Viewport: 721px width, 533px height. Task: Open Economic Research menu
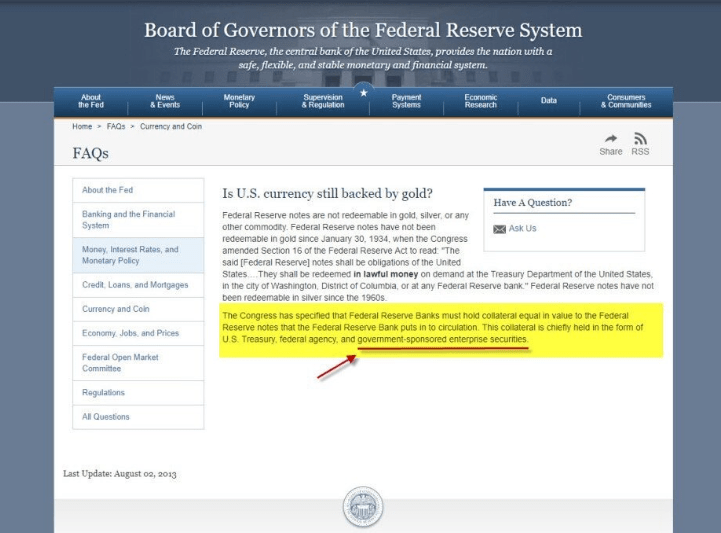pyautogui.click(x=480, y=101)
